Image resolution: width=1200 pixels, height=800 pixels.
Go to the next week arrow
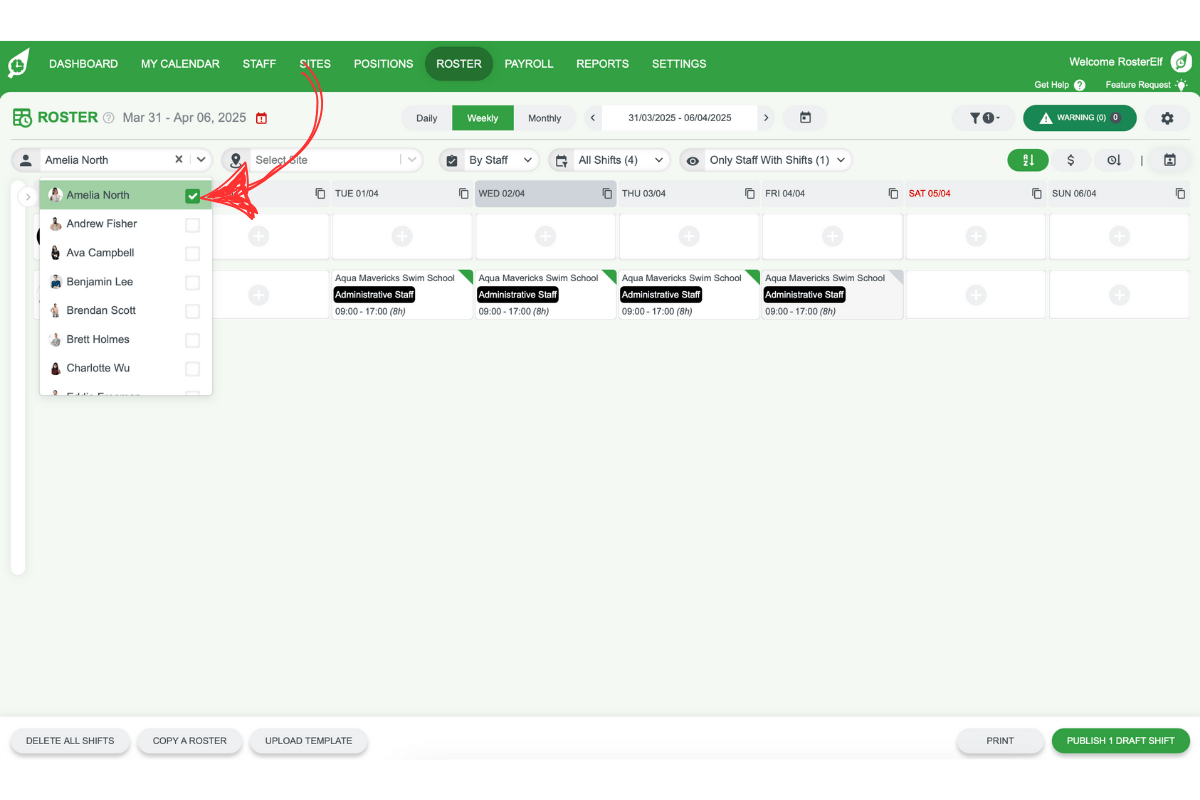coord(766,118)
